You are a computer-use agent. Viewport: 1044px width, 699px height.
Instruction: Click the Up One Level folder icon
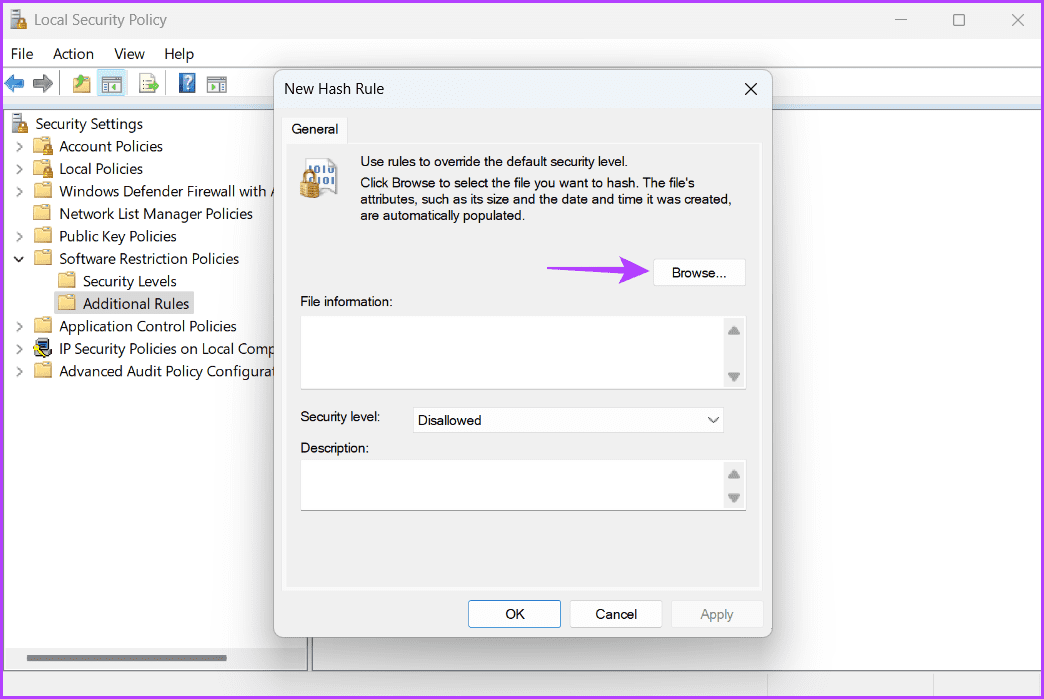point(81,84)
